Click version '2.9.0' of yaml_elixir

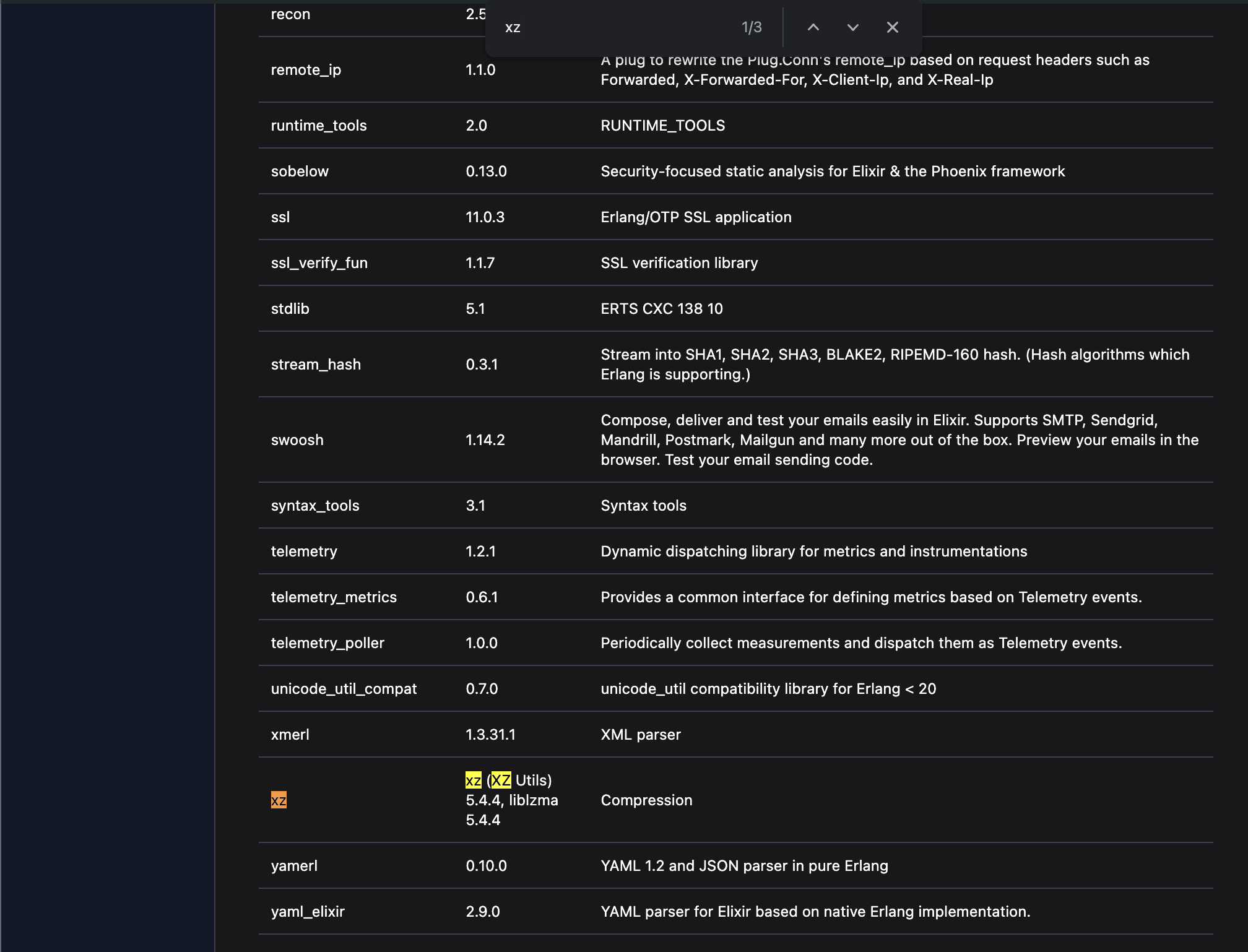tap(482, 912)
